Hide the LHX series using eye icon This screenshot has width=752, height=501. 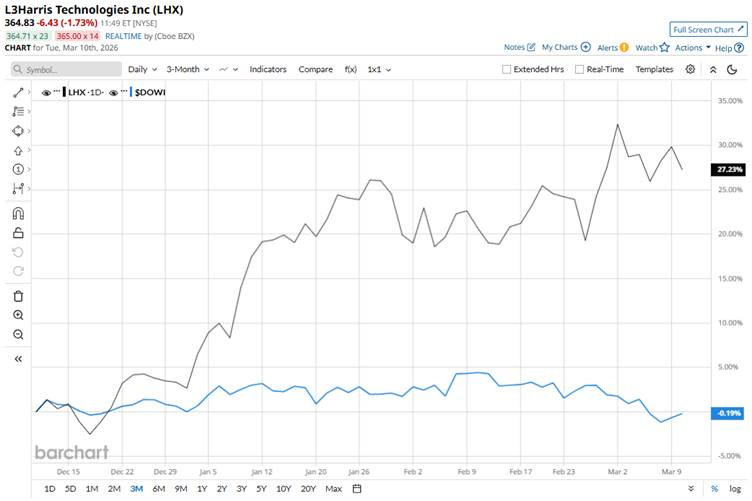[x=47, y=92]
